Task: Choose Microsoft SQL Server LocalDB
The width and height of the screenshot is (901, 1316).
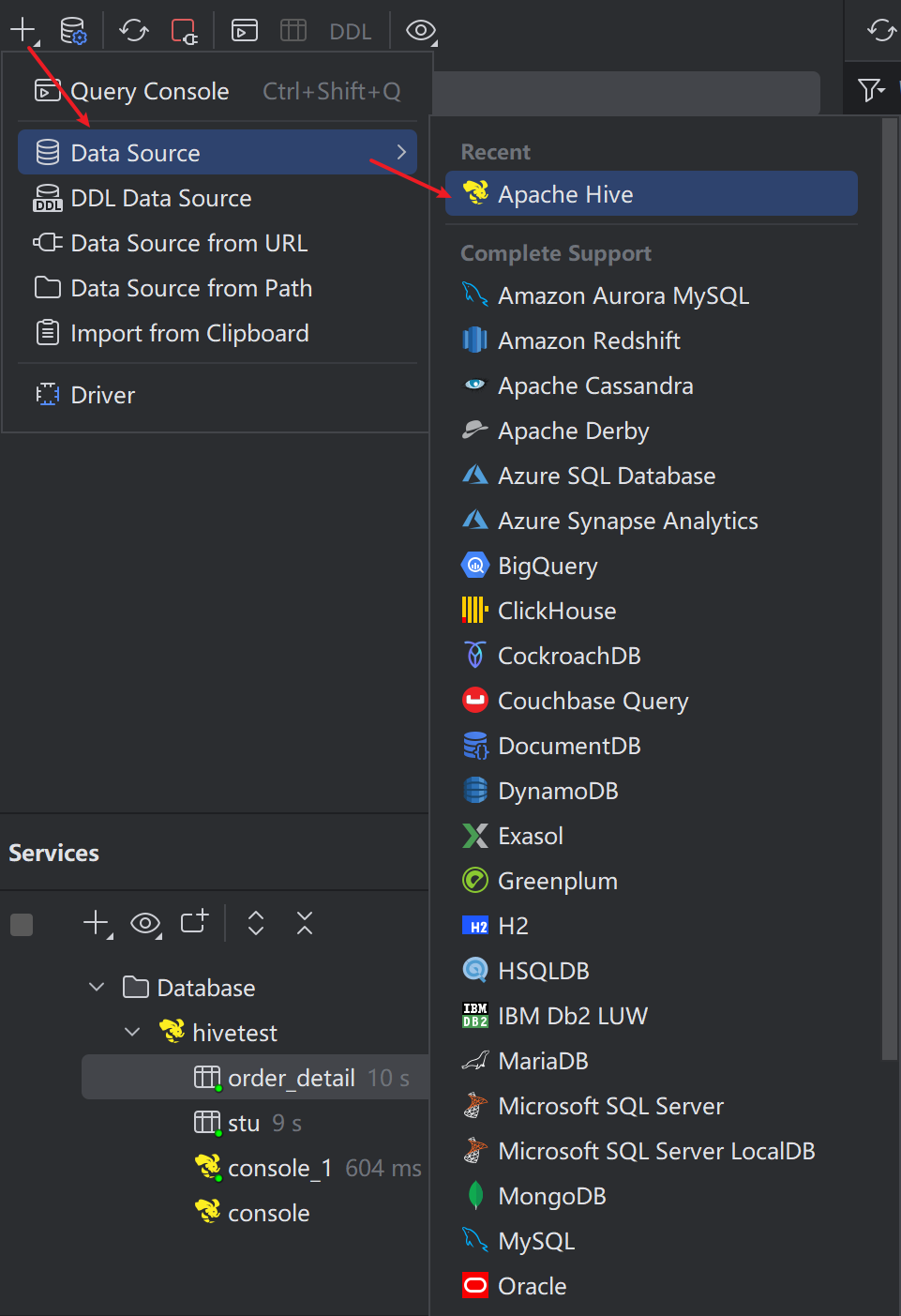Action: tap(652, 1151)
